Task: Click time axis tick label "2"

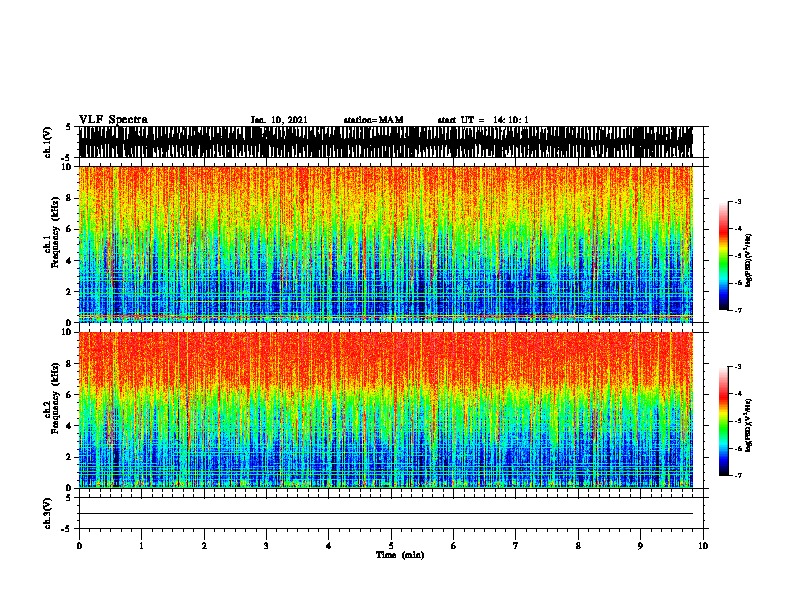Action: pos(204,546)
